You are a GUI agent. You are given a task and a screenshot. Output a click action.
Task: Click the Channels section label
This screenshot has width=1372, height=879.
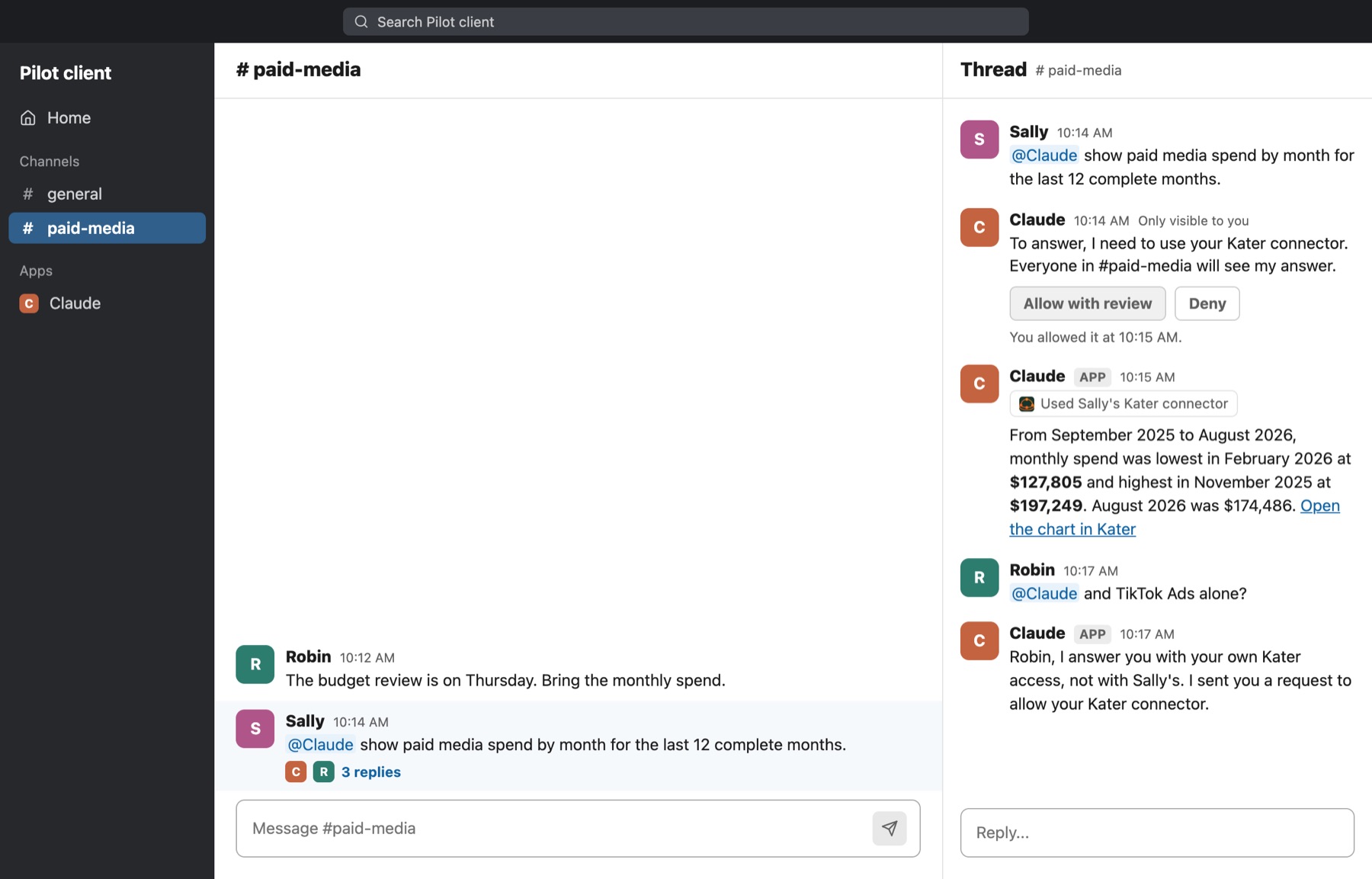tap(50, 162)
